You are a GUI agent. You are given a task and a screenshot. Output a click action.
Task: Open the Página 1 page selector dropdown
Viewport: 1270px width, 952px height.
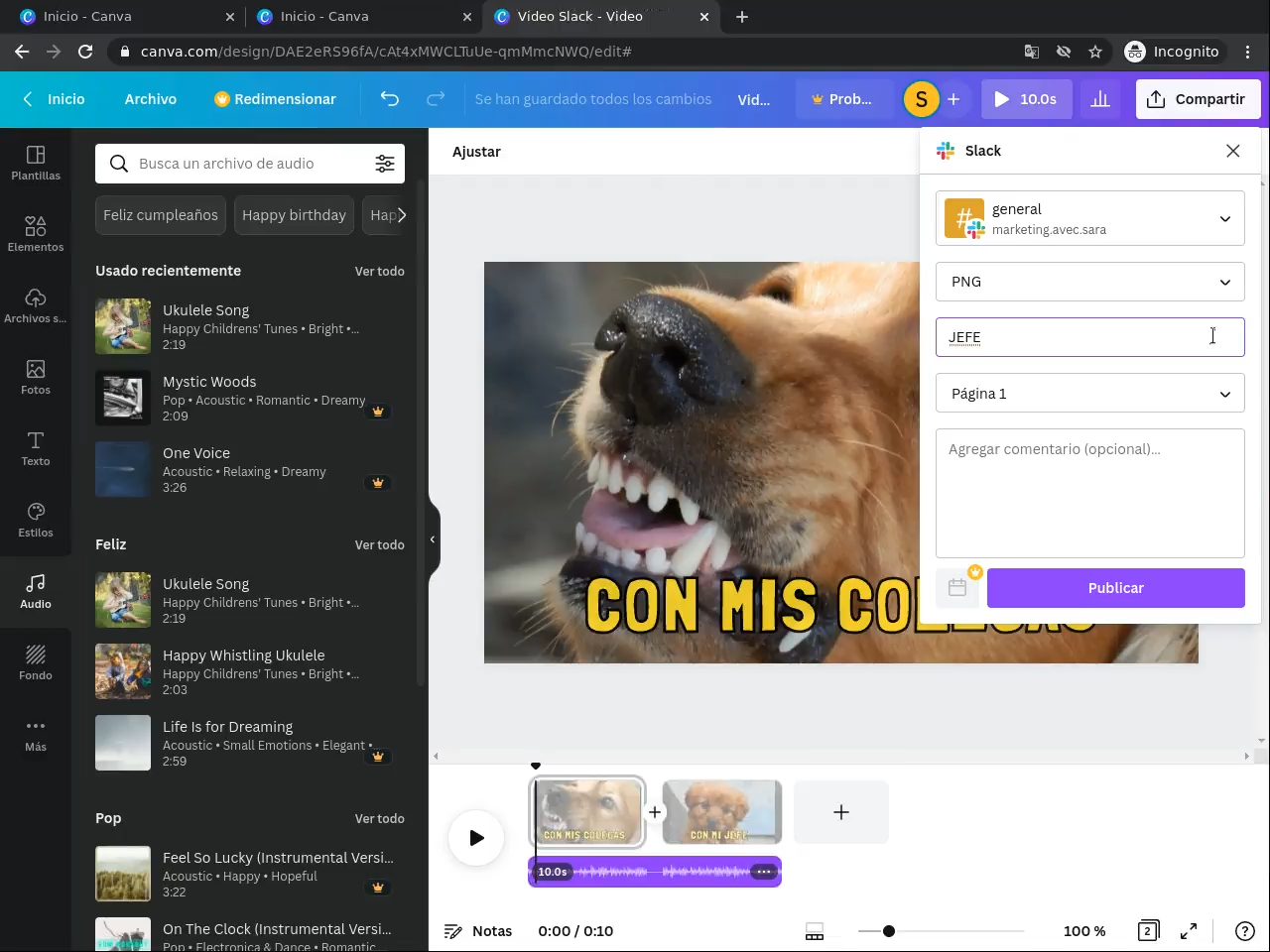click(x=1090, y=394)
